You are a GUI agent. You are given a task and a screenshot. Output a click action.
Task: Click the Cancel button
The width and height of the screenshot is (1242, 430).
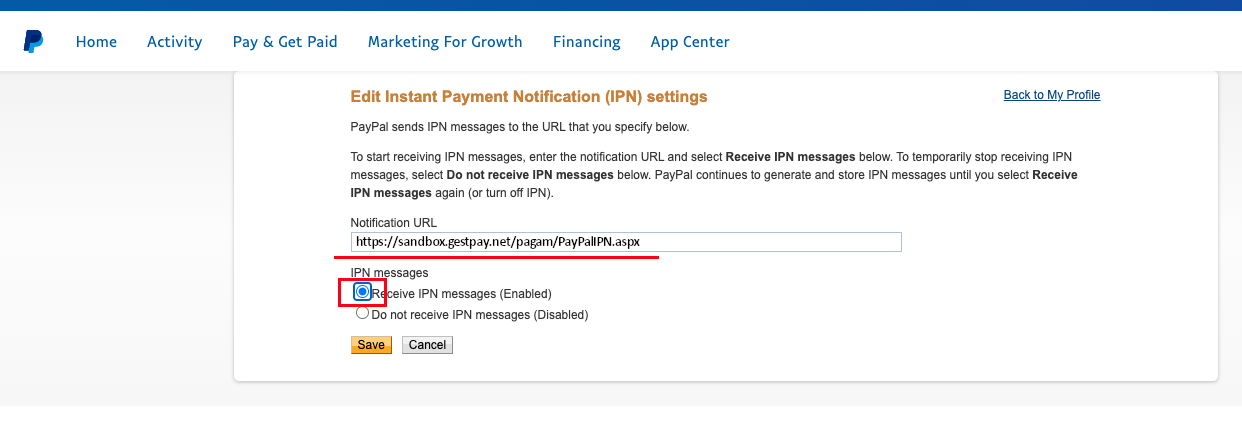coord(427,345)
